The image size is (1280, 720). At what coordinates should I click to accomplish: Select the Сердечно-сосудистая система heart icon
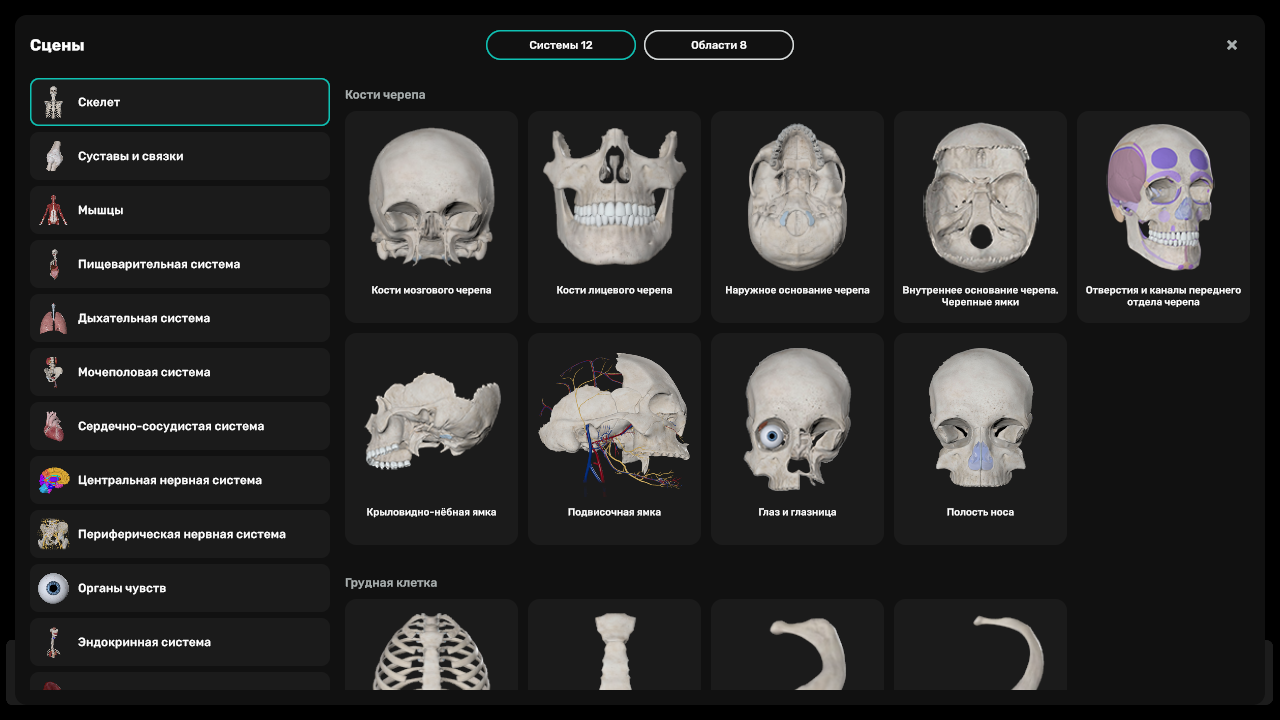pyautogui.click(x=53, y=426)
